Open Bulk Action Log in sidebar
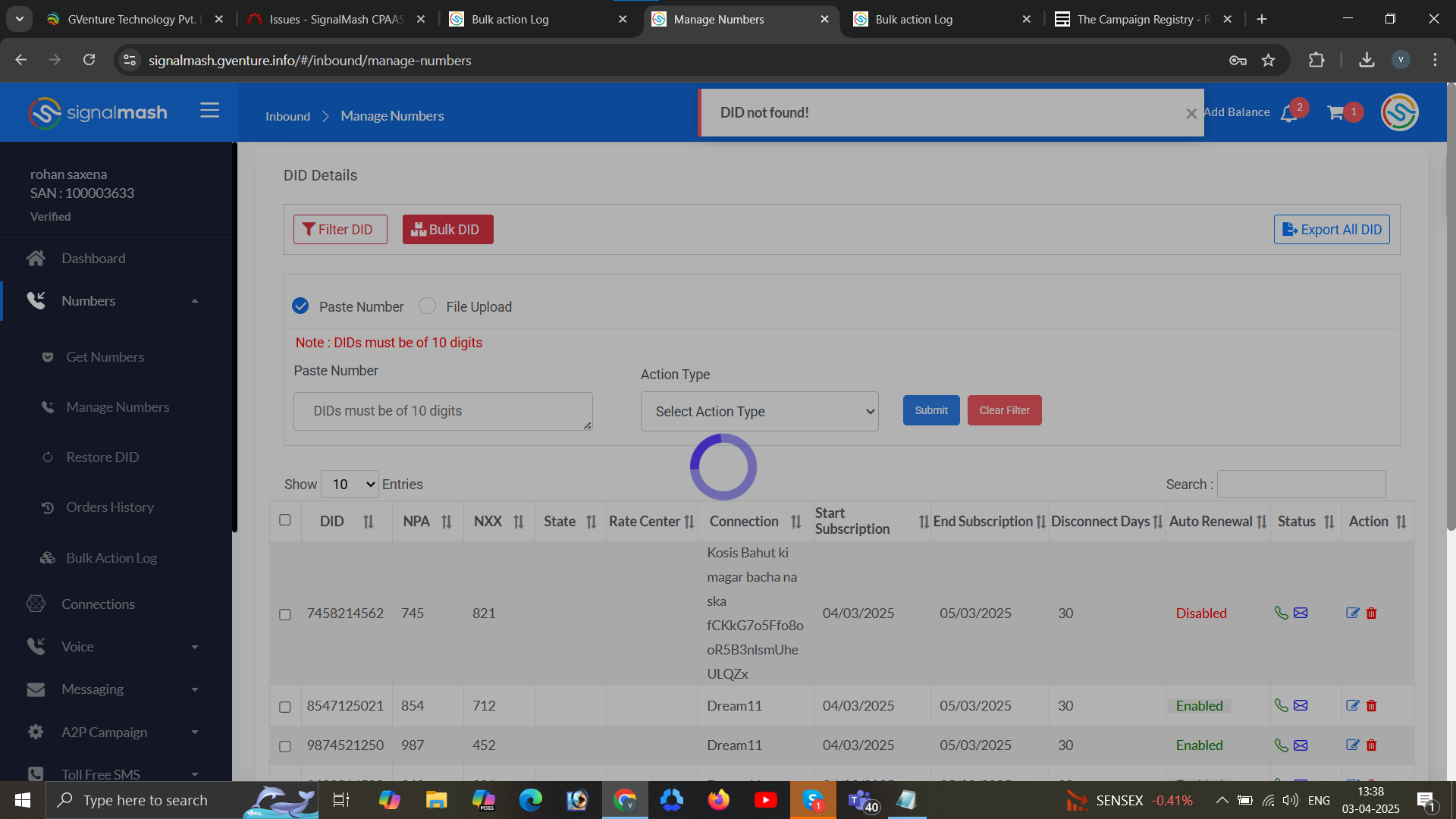 coord(111,558)
